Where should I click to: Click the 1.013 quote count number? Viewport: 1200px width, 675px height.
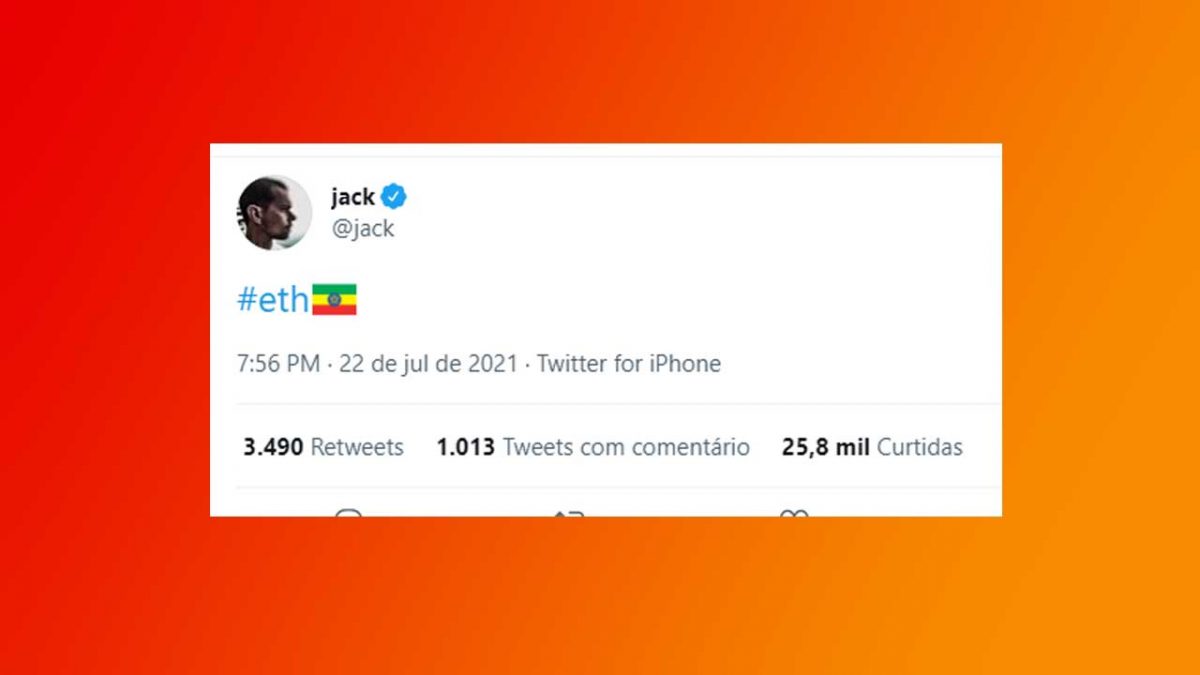(465, 447)
